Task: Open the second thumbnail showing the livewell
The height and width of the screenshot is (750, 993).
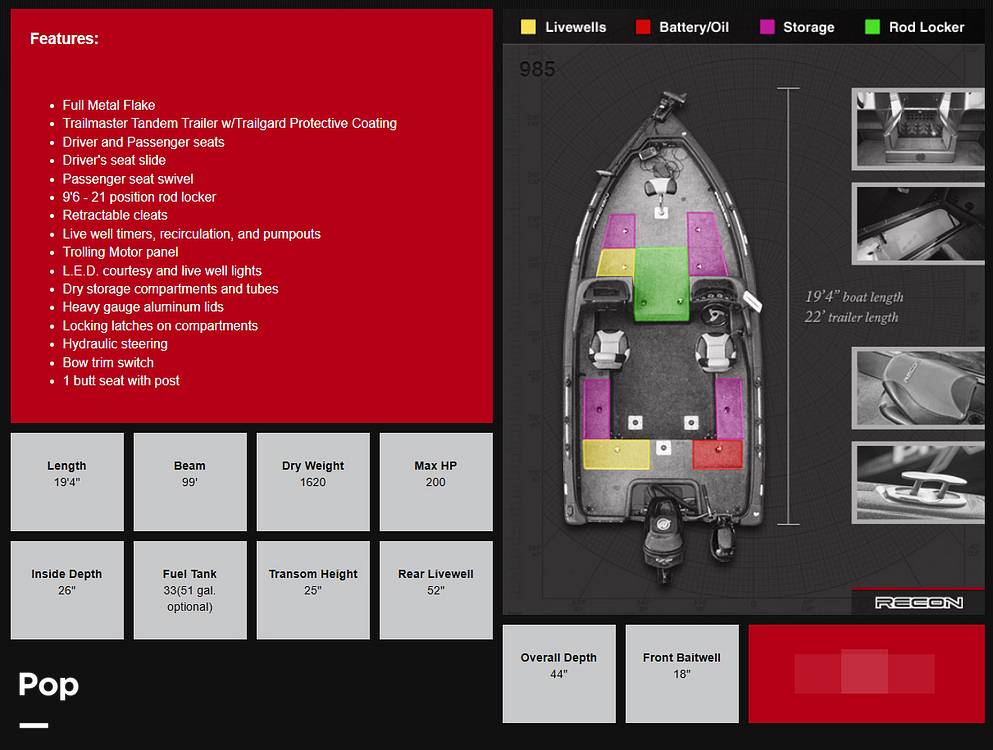Action: (x=918, y=224)
